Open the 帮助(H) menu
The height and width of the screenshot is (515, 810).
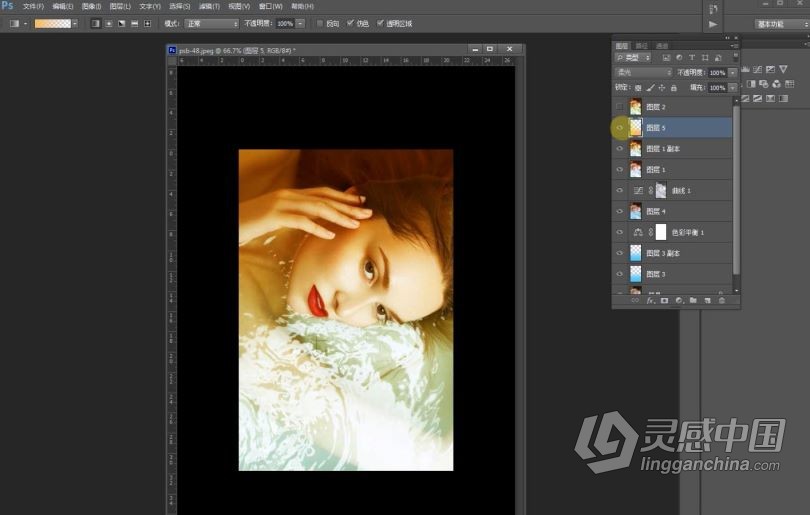302,6
